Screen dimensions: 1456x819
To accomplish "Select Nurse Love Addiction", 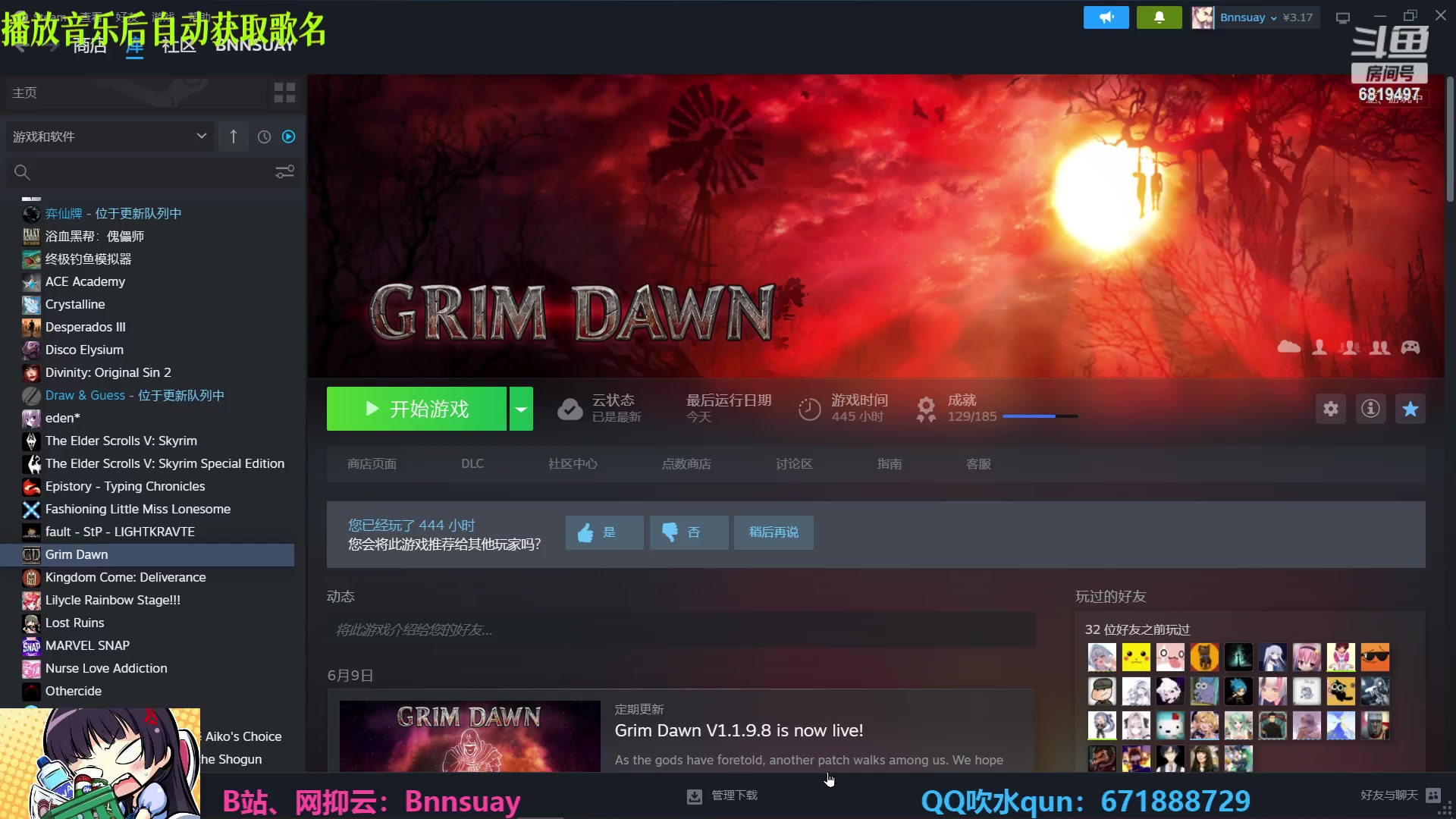I will coord(106,668).
